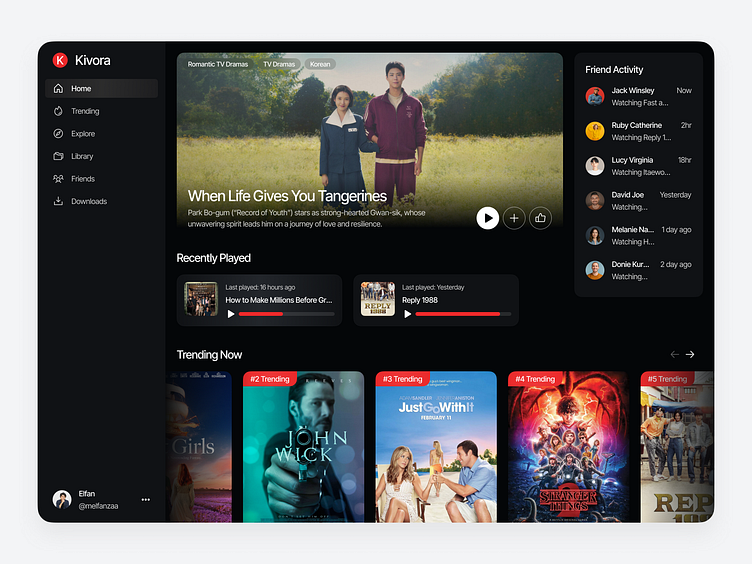Open Just Go With It poster

click(436, 447)
